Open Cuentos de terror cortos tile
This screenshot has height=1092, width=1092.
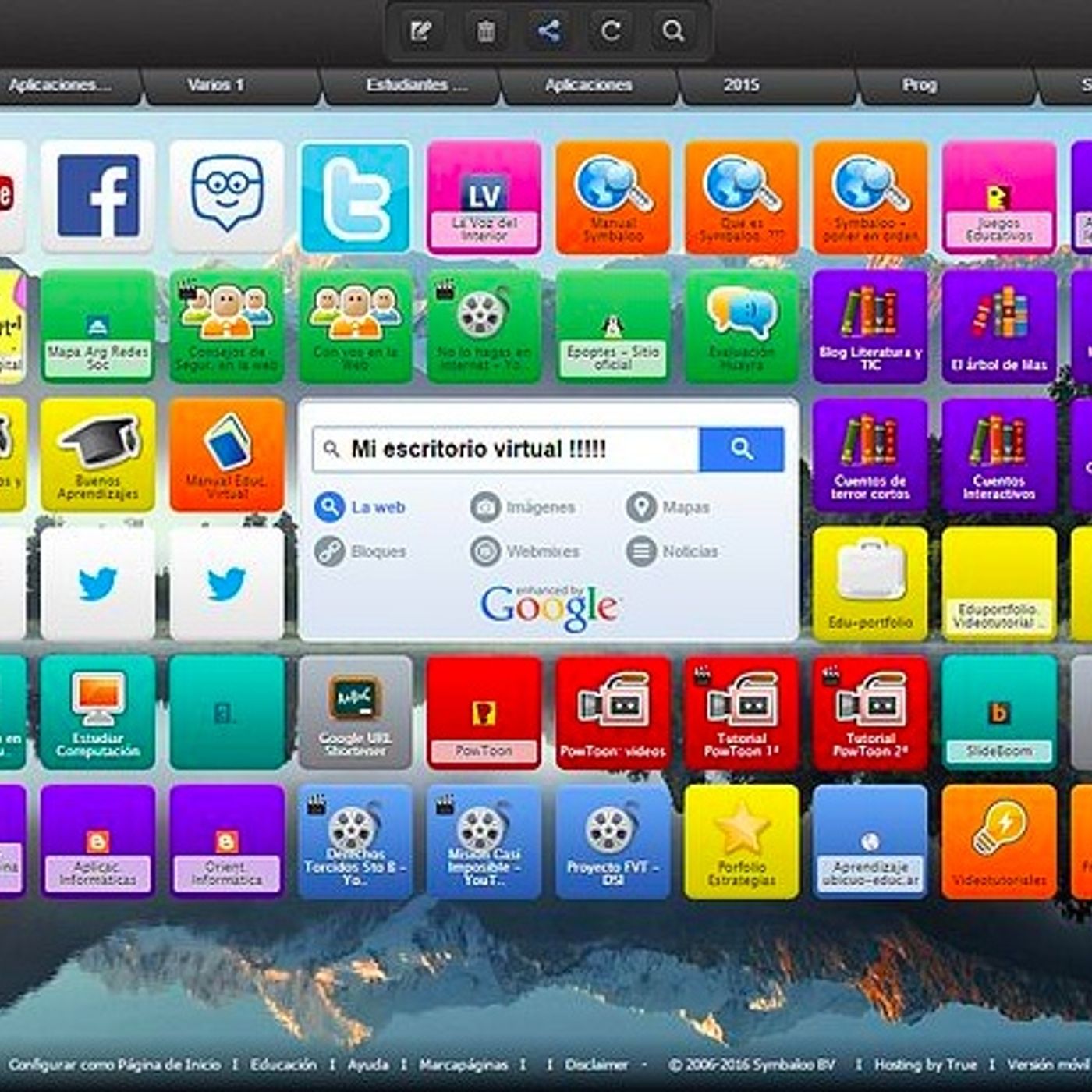coord(870,455)
